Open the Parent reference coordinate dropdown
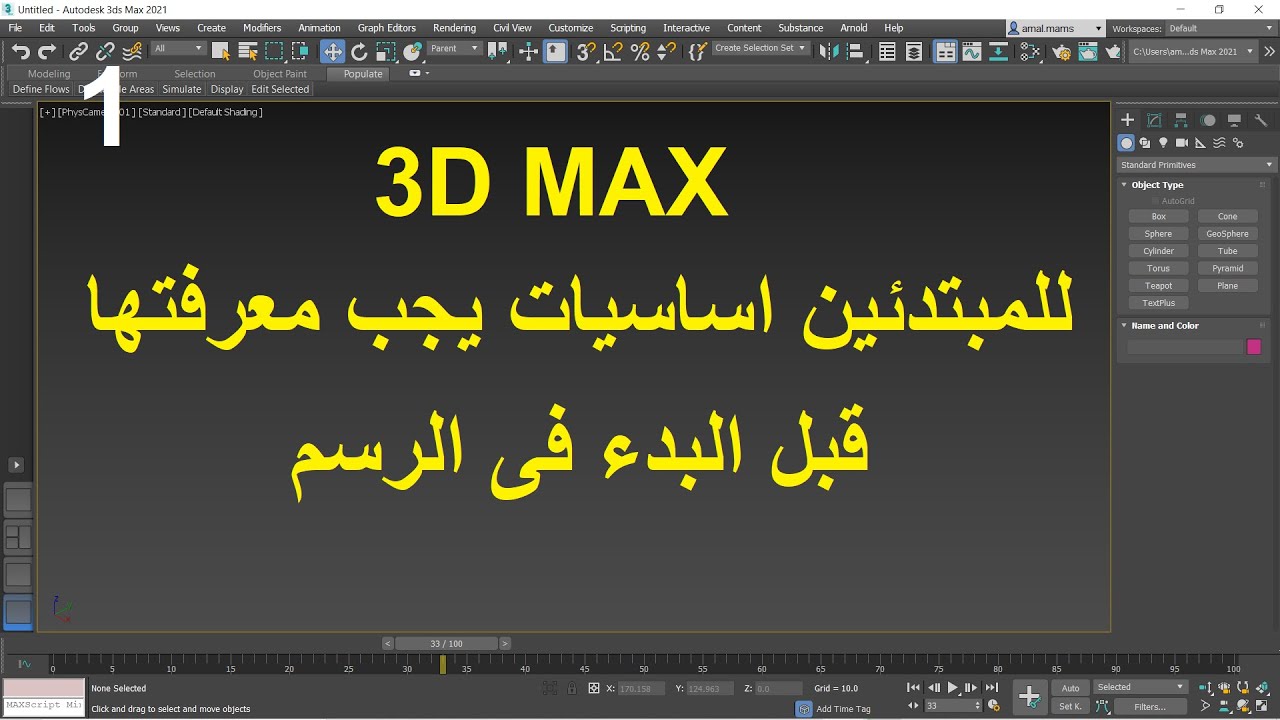Viewport: 1280px width, 720px height. point(455,48)
